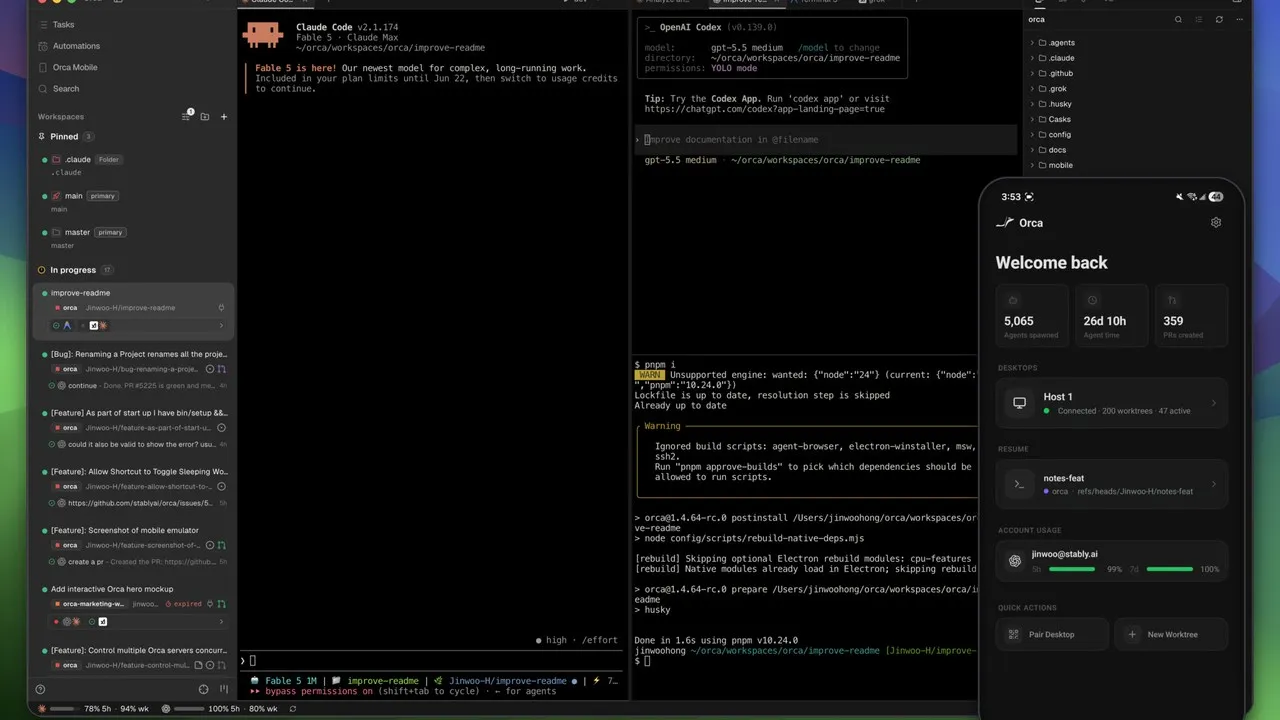This screenshot has height=720, width=1280.
Task: Open settings gear in Orca mobile panel
Action: point(1216,223)
